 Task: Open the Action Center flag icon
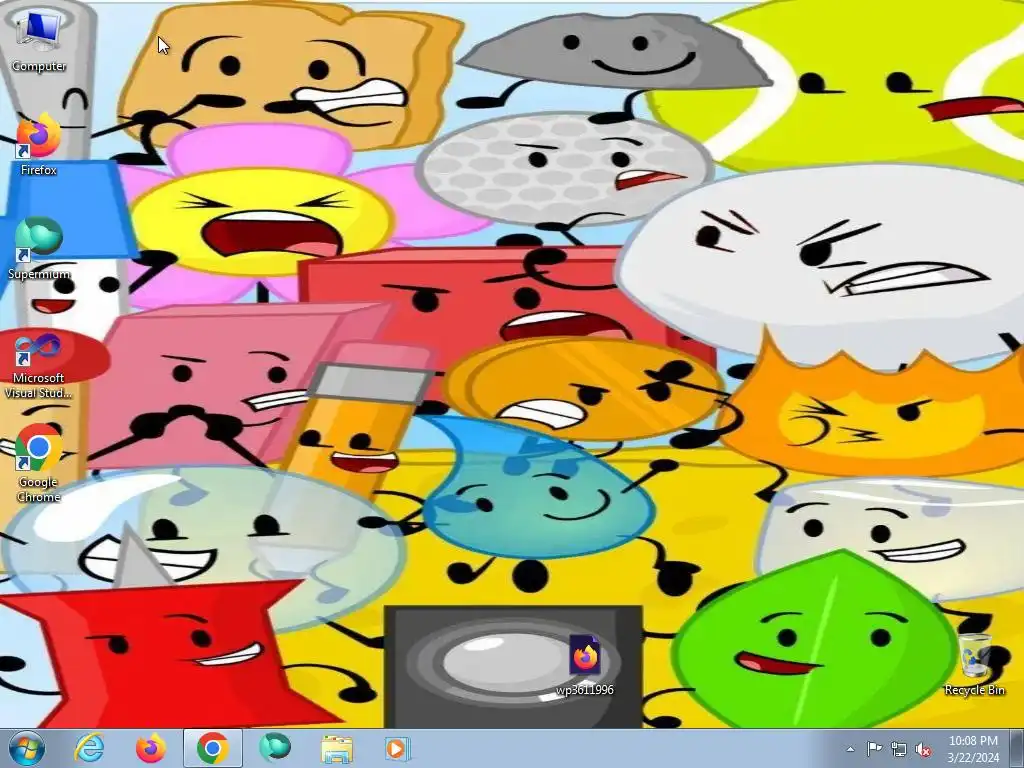pos(874,749)
